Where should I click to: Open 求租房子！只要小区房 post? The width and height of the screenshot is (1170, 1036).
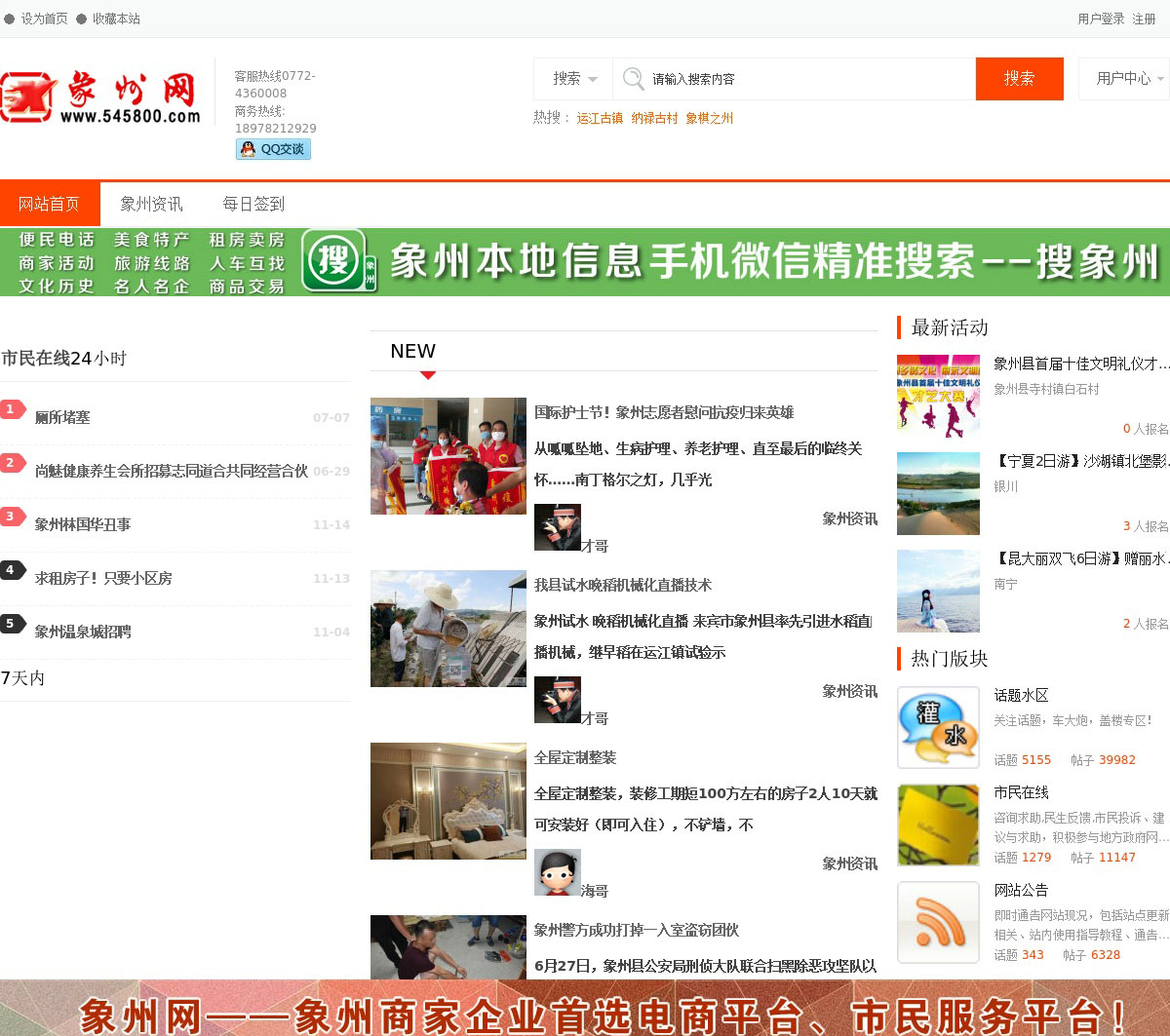point(103,578)
